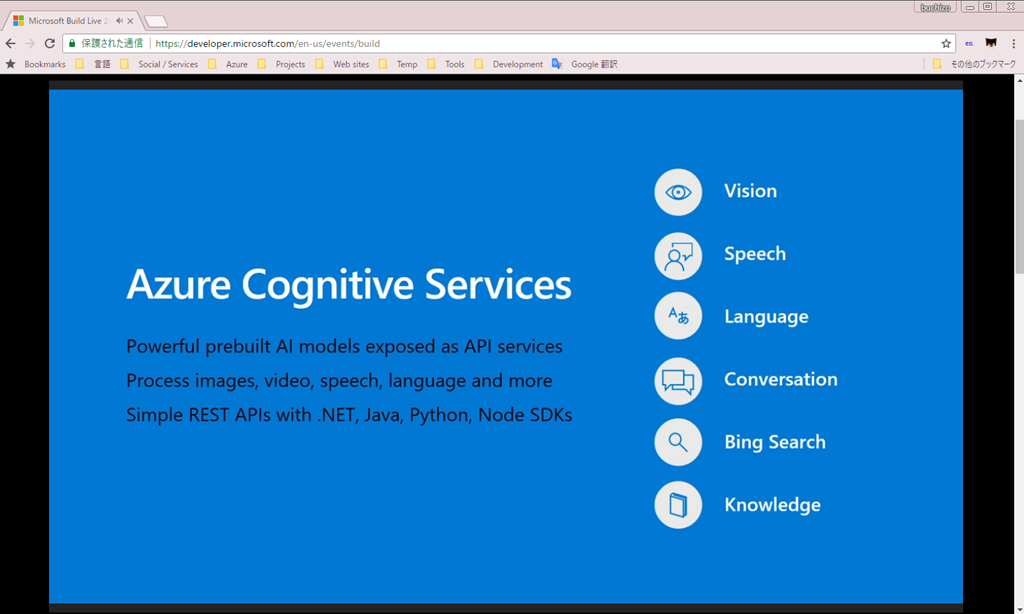Open the Social / Services bookmarks folder
Screen dimensions: 1024x614
(159, 64)
